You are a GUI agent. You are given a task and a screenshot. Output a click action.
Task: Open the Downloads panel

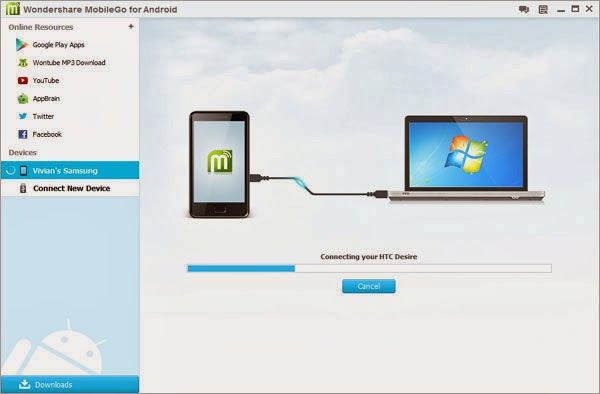[70, 384]
